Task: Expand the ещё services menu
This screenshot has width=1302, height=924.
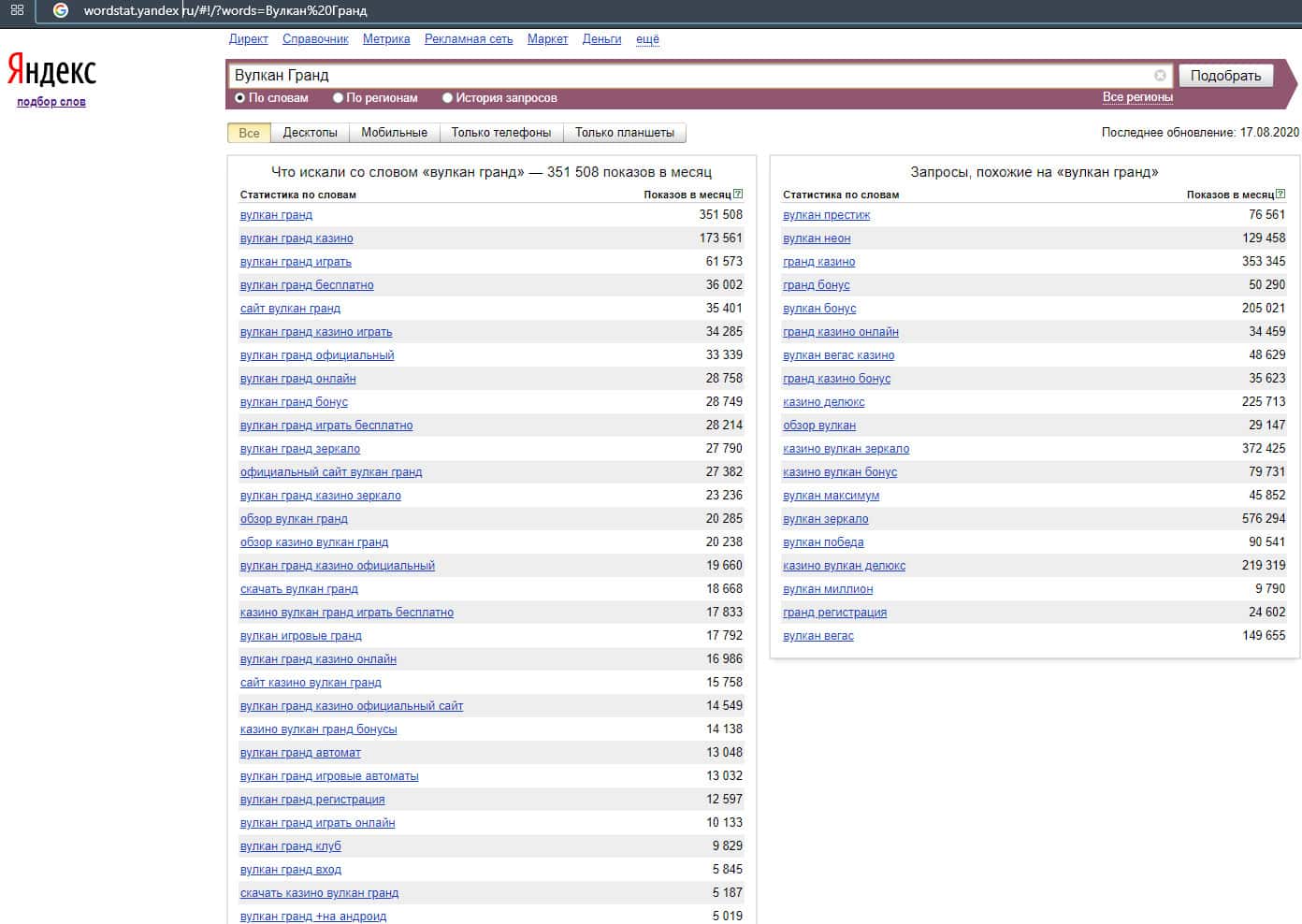Action: pyautogui.click(x=647, y=39)
